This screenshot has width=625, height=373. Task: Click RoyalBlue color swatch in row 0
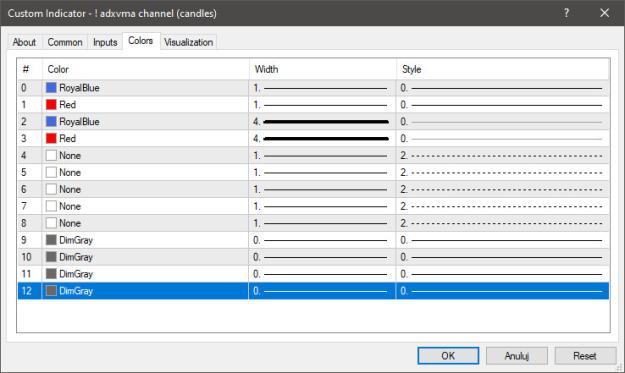coord(51,88)
